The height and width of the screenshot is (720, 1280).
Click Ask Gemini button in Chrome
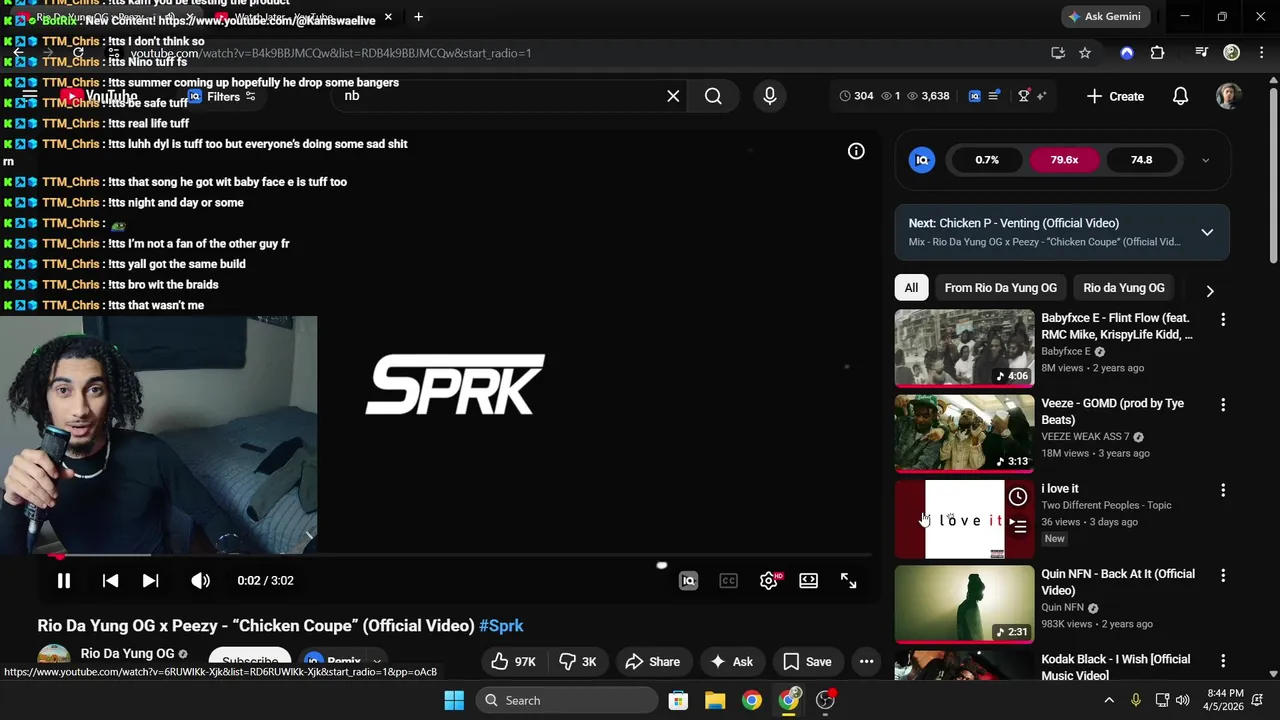(x=1105, y=17)
